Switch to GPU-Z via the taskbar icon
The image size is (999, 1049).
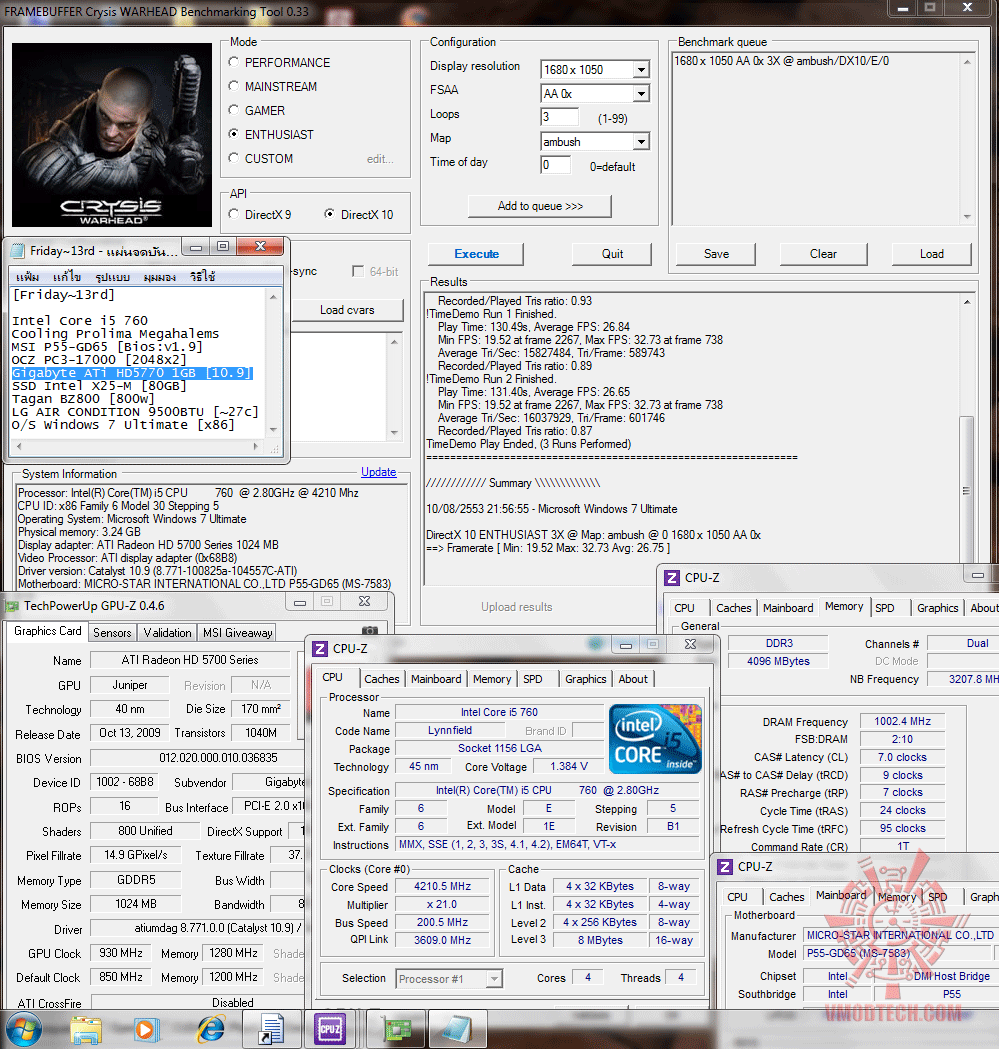398,1030
